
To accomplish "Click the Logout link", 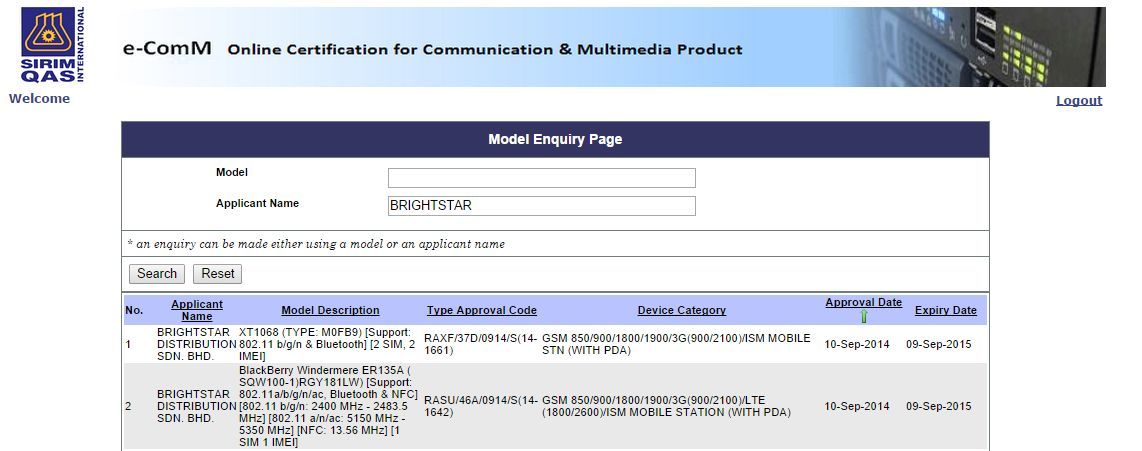I will (x=1078, y=100).
